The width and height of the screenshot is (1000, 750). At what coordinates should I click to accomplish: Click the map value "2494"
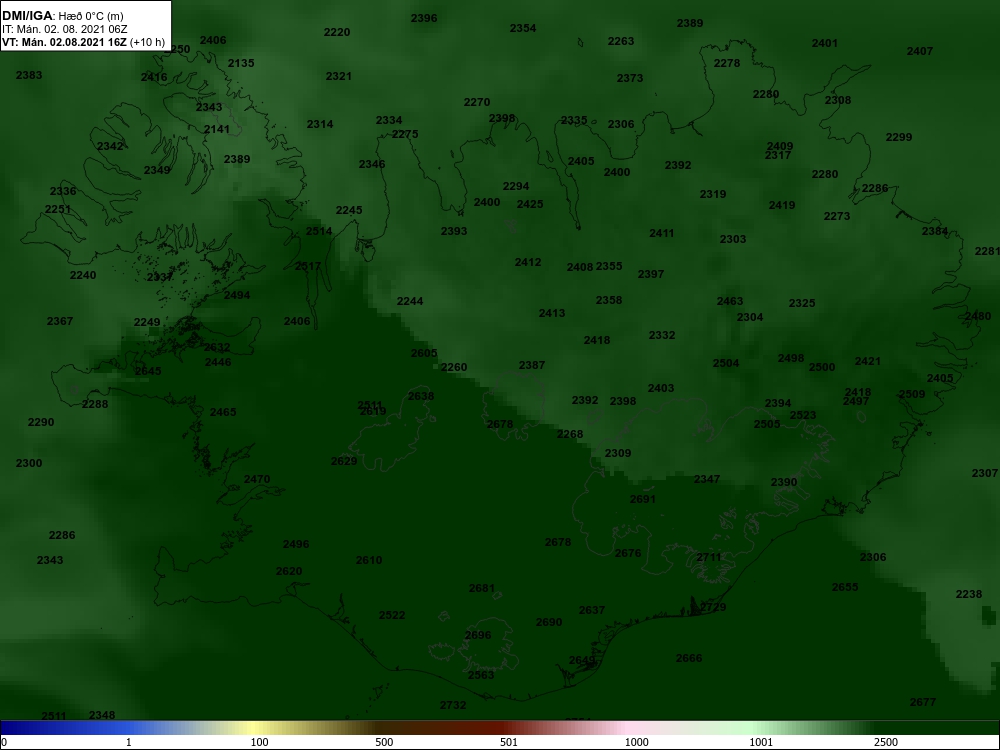pos(237,295)
